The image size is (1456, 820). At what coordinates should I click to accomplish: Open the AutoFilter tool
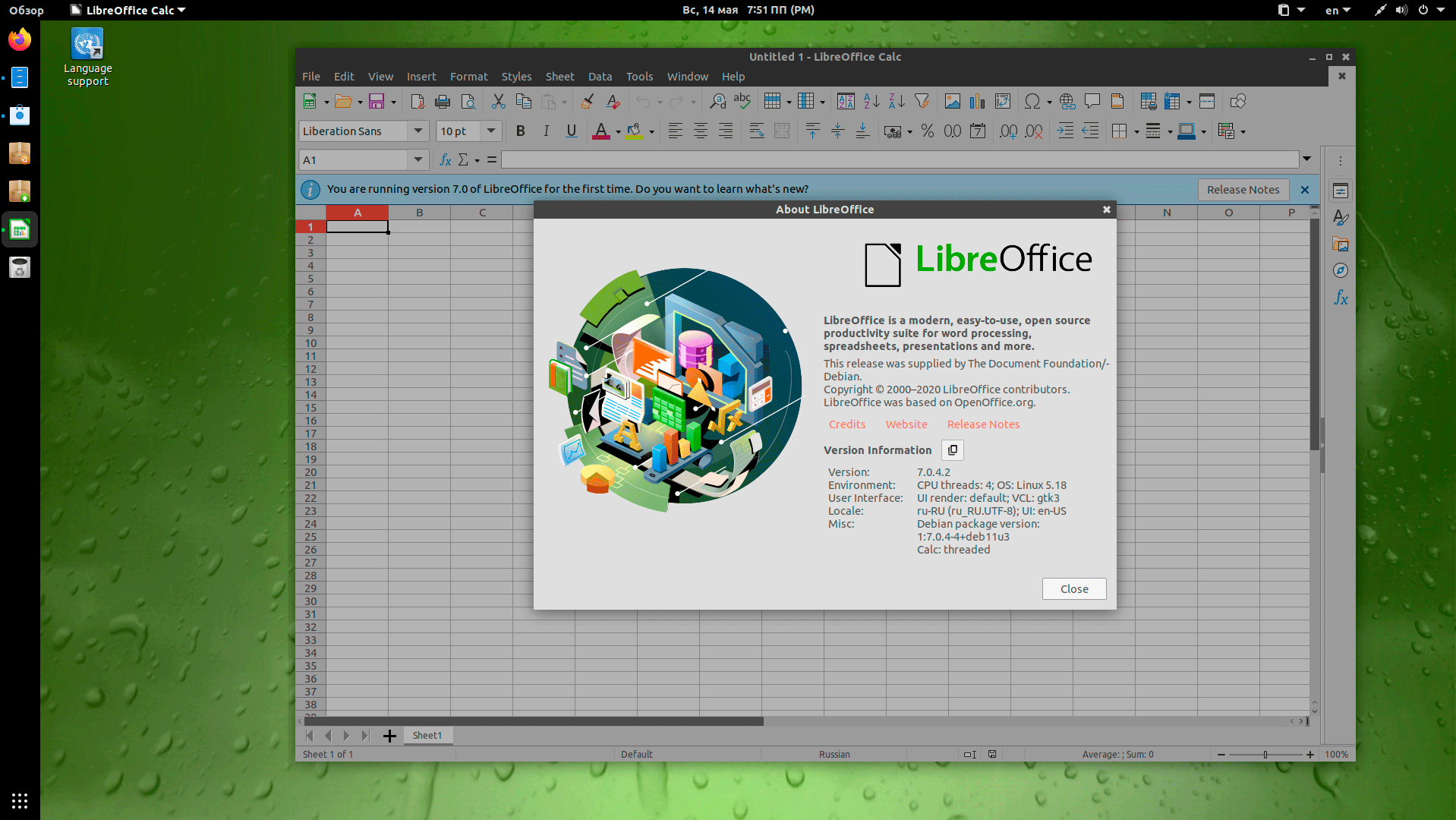(x=922, y=102)
